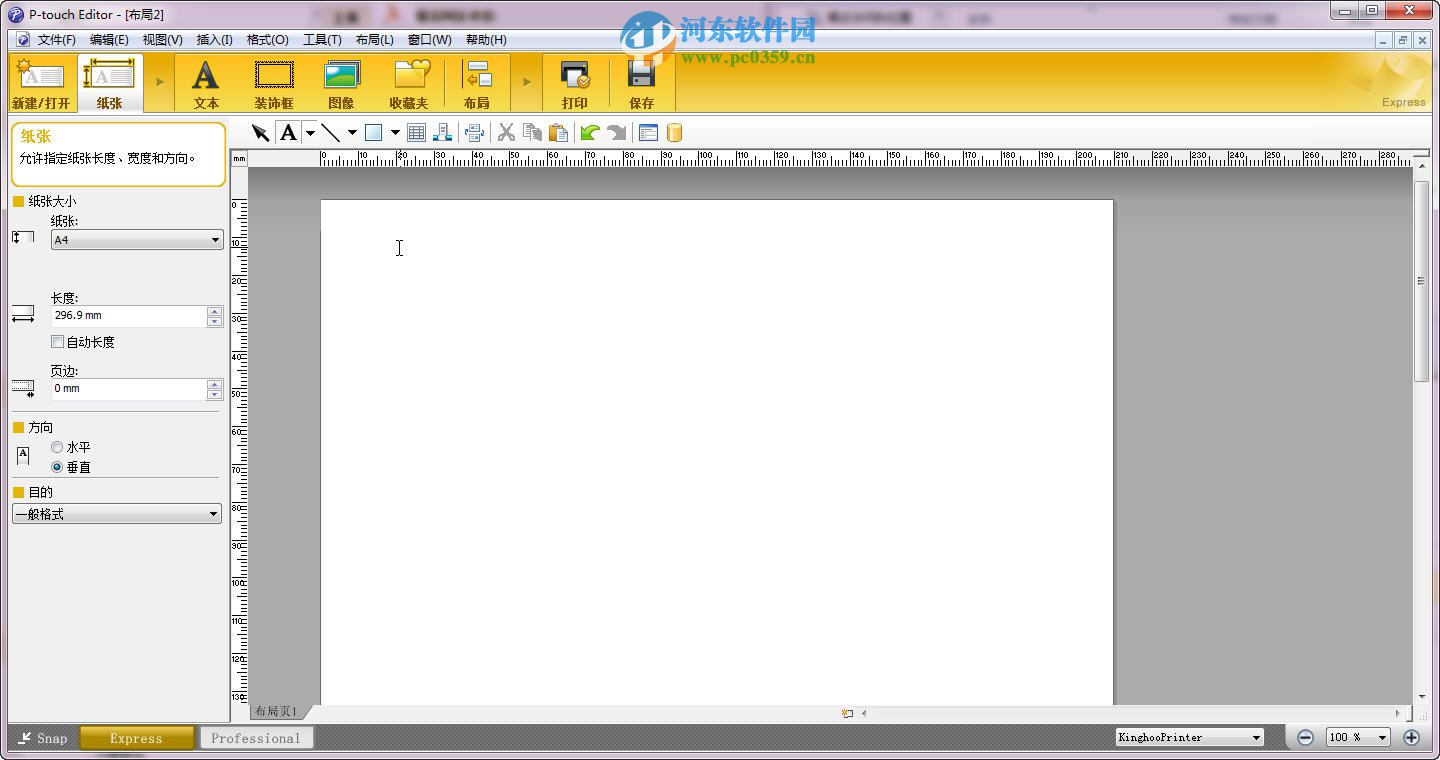The image size is (1440, 760).
Task: Select the line drawing tool
Action: [x=330, y=131]
